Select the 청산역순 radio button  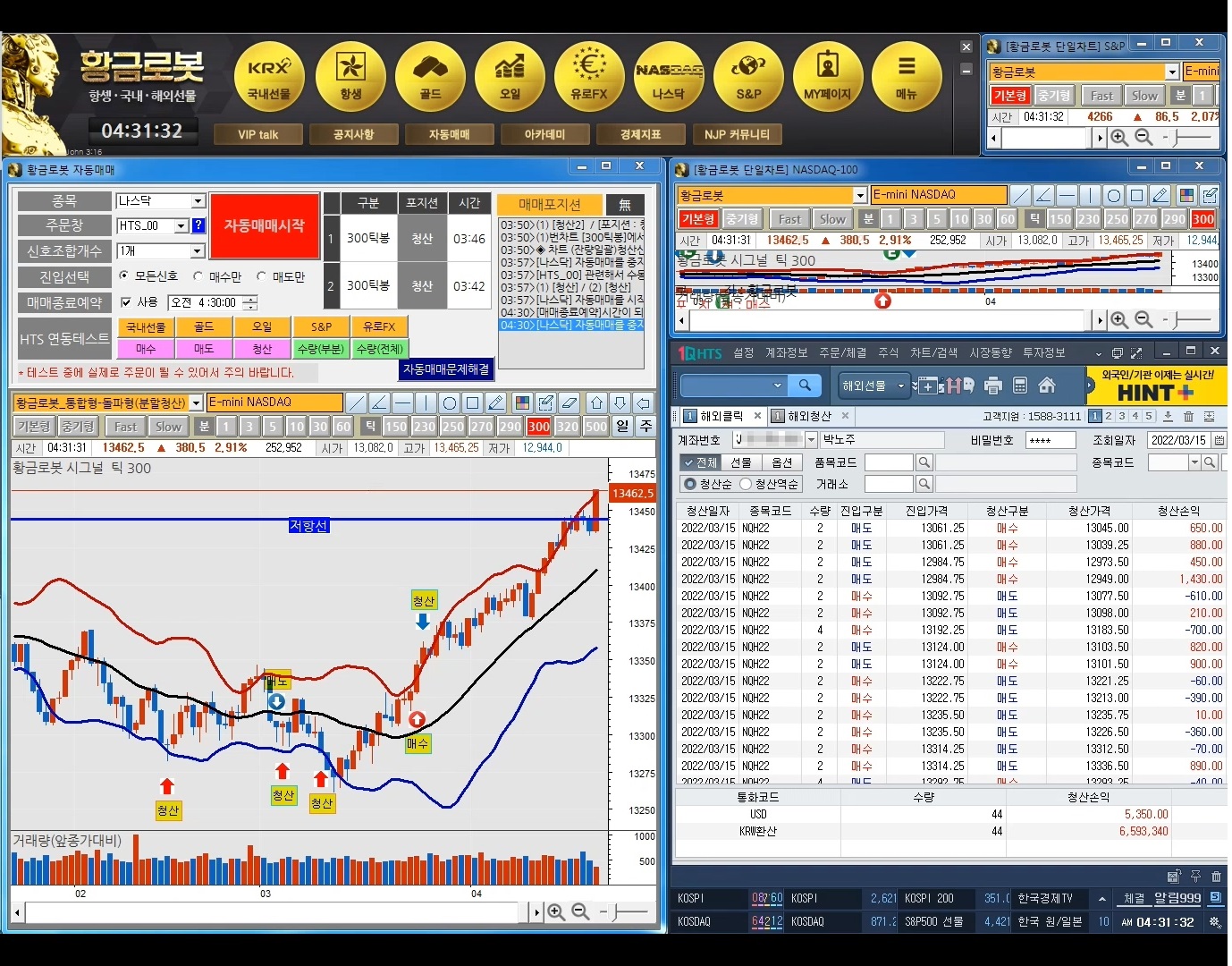click(x=746, y=484)
